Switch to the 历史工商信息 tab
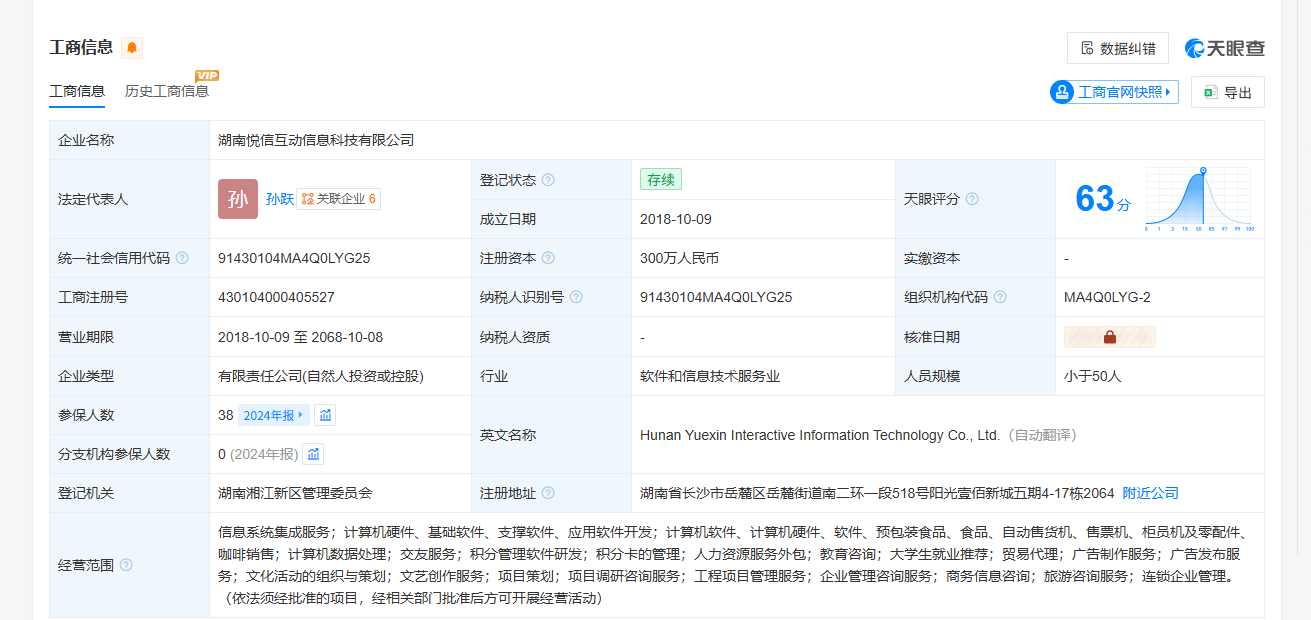This screenshot has height=620, width=1311. tap(167, 91)
